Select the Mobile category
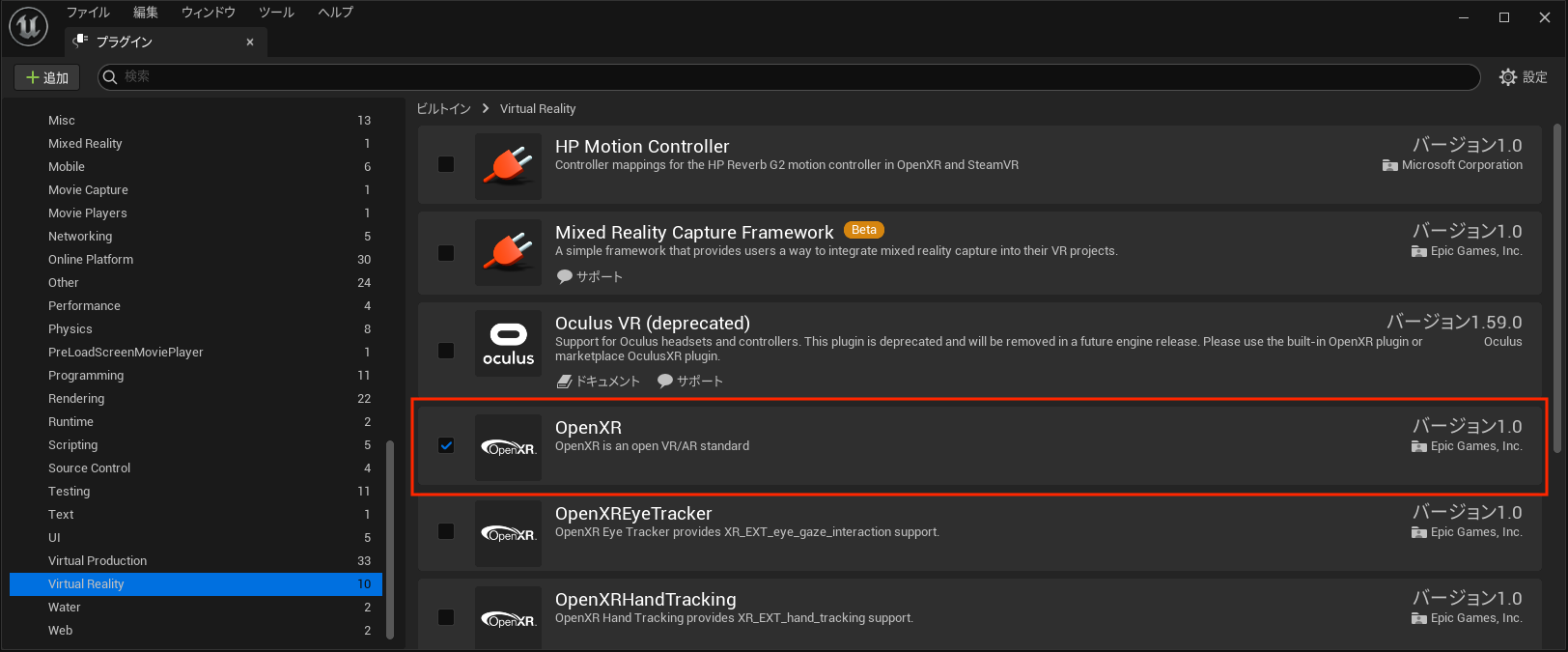This screenshot has width=1568, height=652. [196, 167]
